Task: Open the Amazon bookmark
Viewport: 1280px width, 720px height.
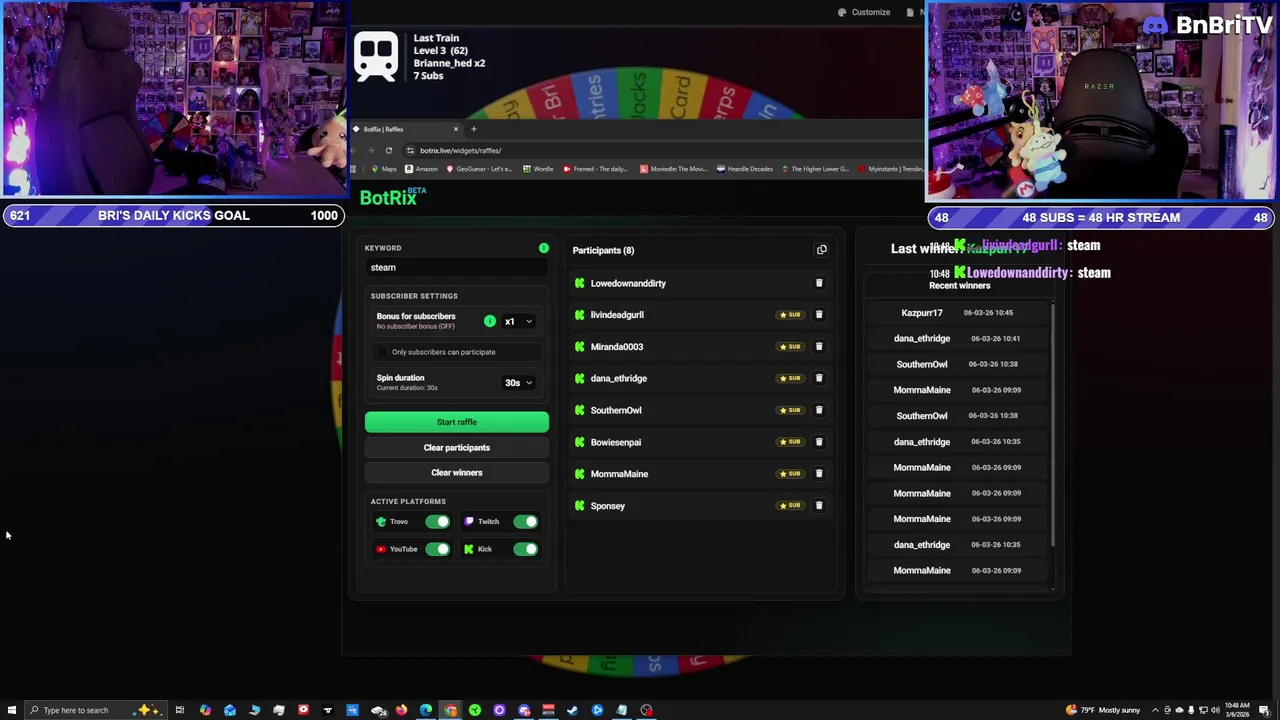Action: click(421, 169)
